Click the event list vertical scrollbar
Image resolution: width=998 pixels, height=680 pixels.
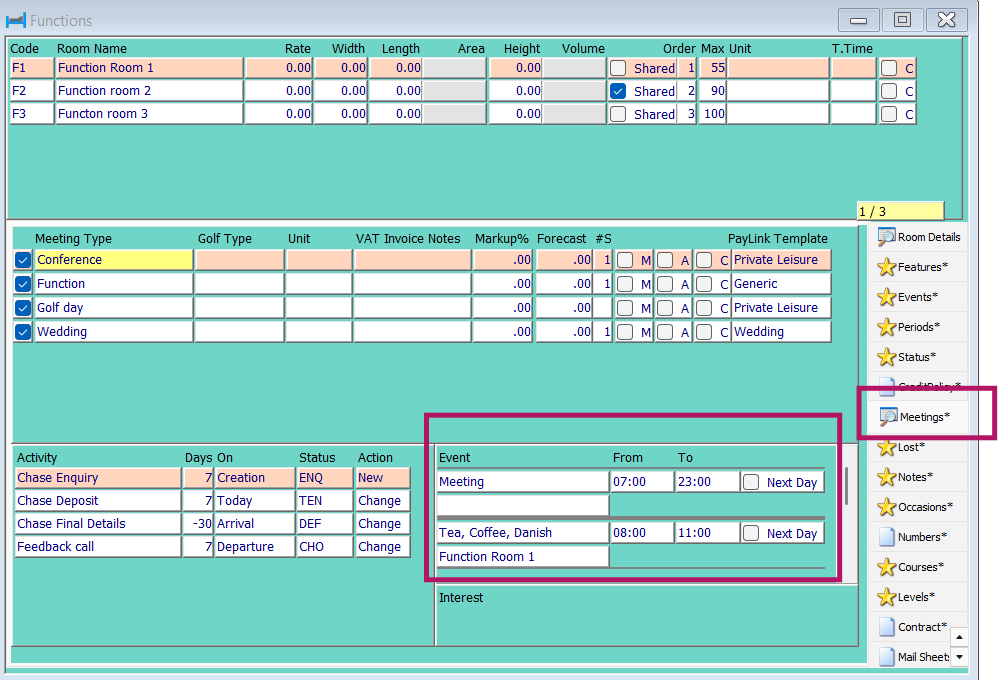coord(846,486)
